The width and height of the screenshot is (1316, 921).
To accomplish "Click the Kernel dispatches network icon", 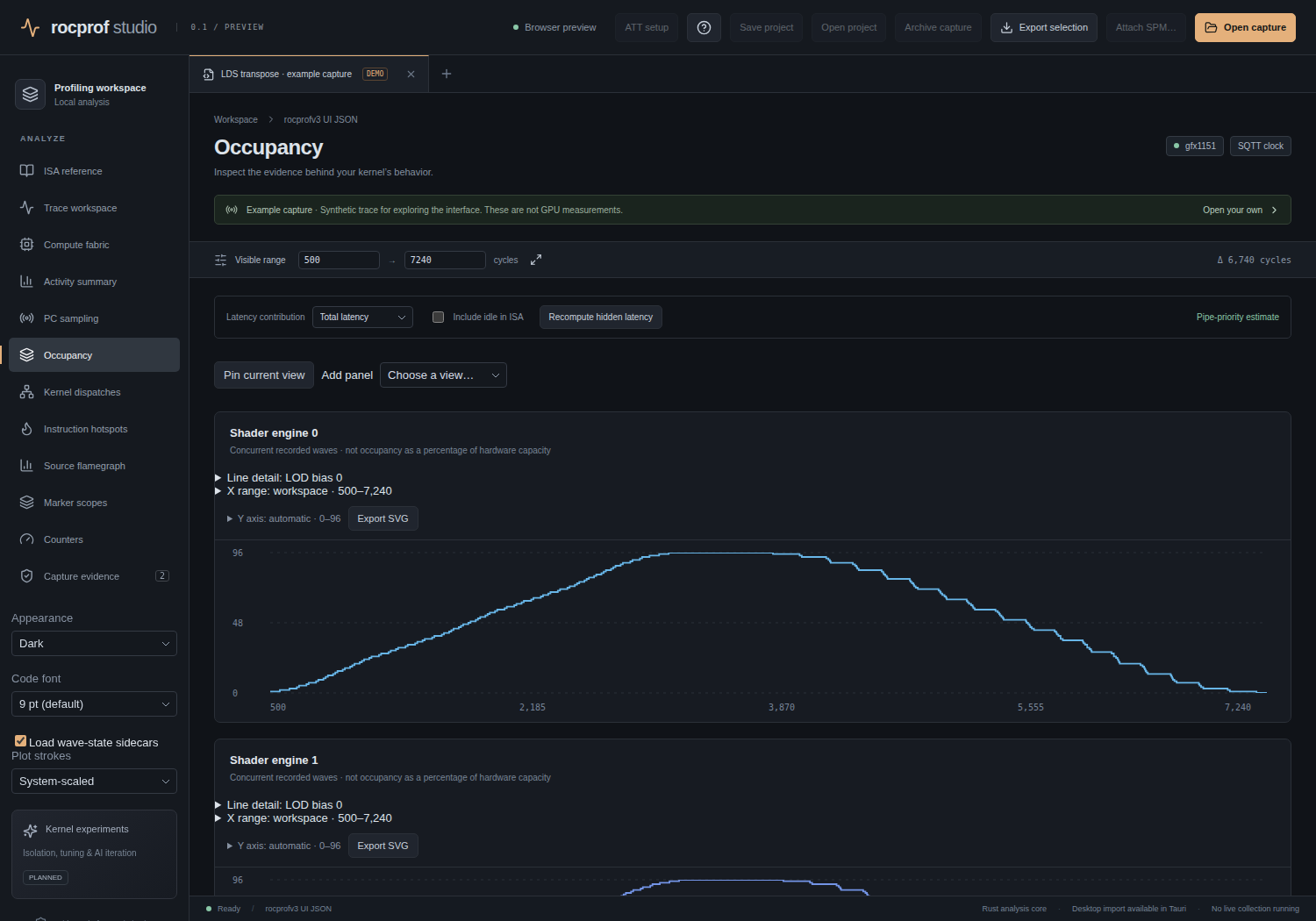I will (x=26, y=392).
